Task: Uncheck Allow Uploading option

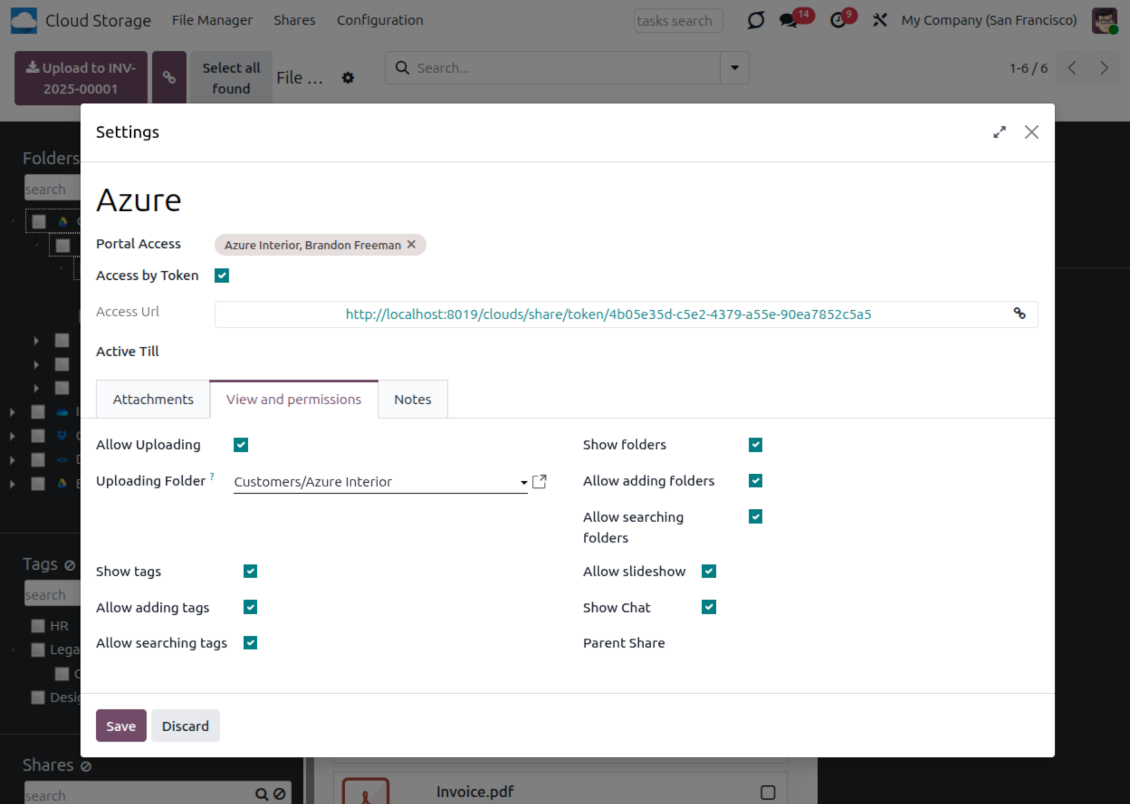Action: pyautogui.click(x=241, y=445)
